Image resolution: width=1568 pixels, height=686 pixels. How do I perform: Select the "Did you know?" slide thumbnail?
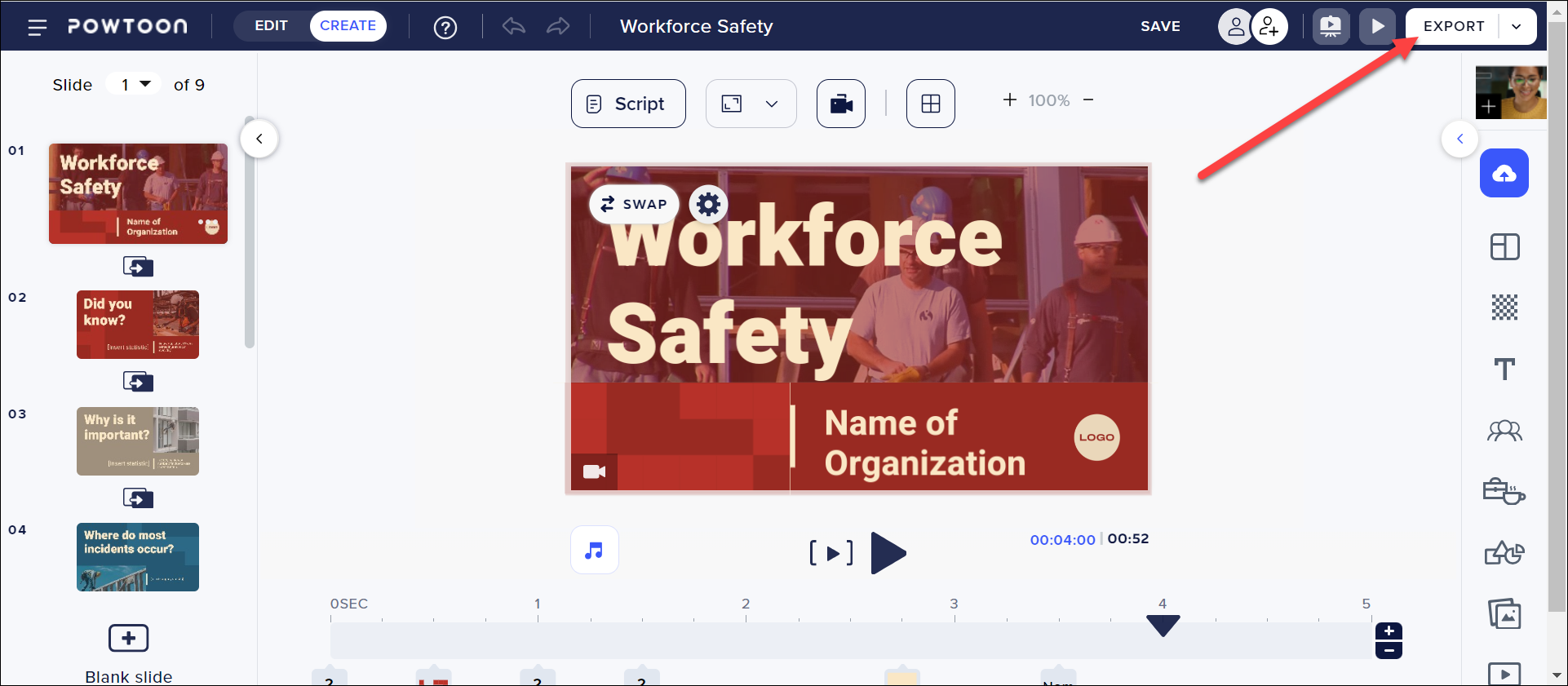[138, 325]
